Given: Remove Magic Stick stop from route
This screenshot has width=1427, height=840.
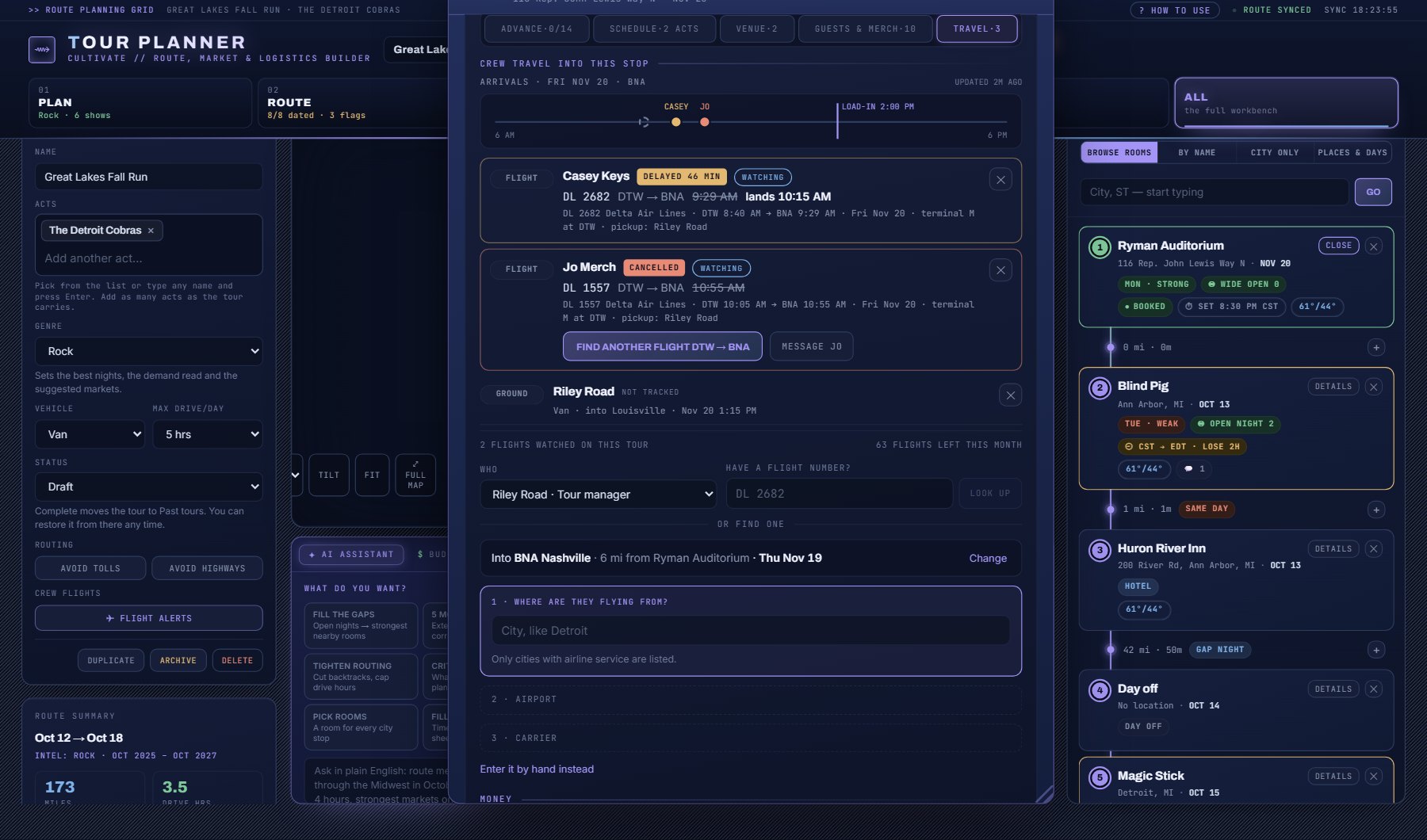Looking at the screenshot, I should [x=1374, y=777].
